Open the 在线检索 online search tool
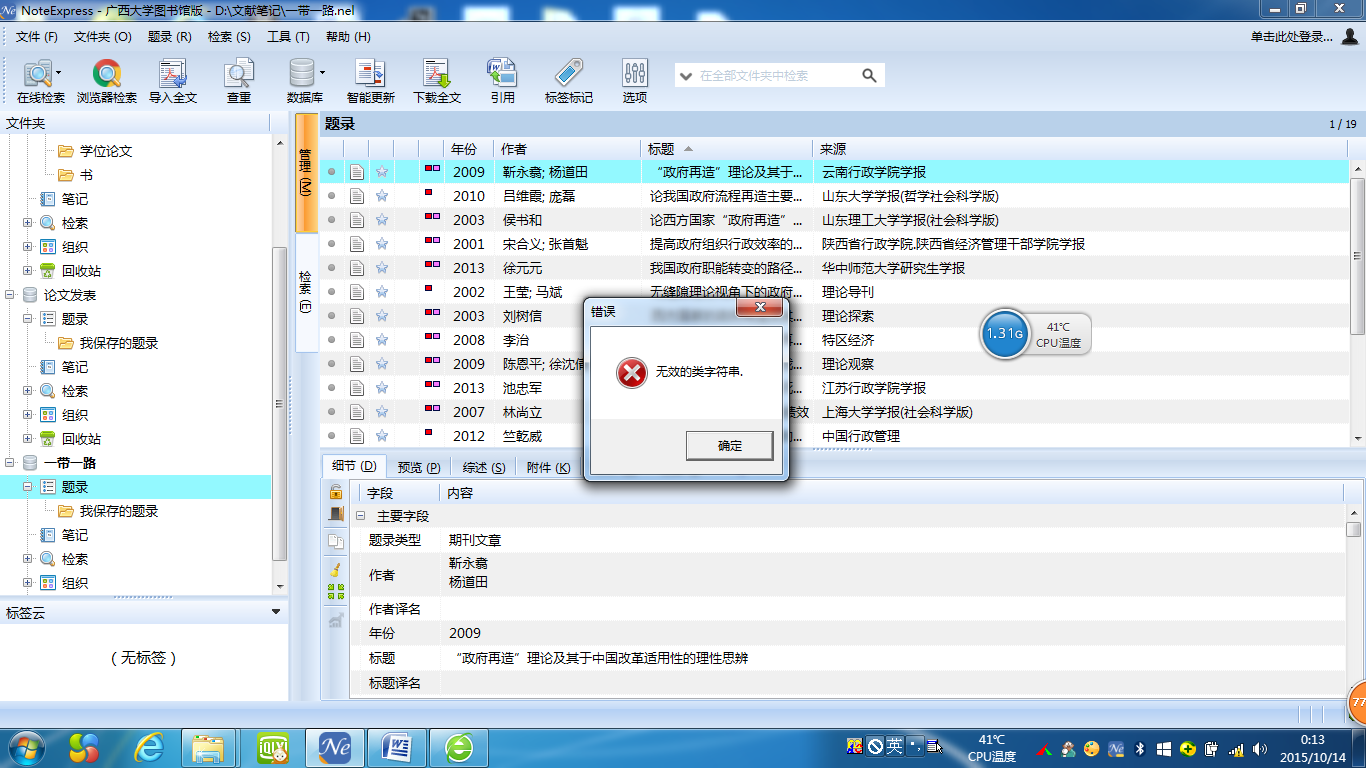The image size is (1366, 768). (x=40, y=82)
